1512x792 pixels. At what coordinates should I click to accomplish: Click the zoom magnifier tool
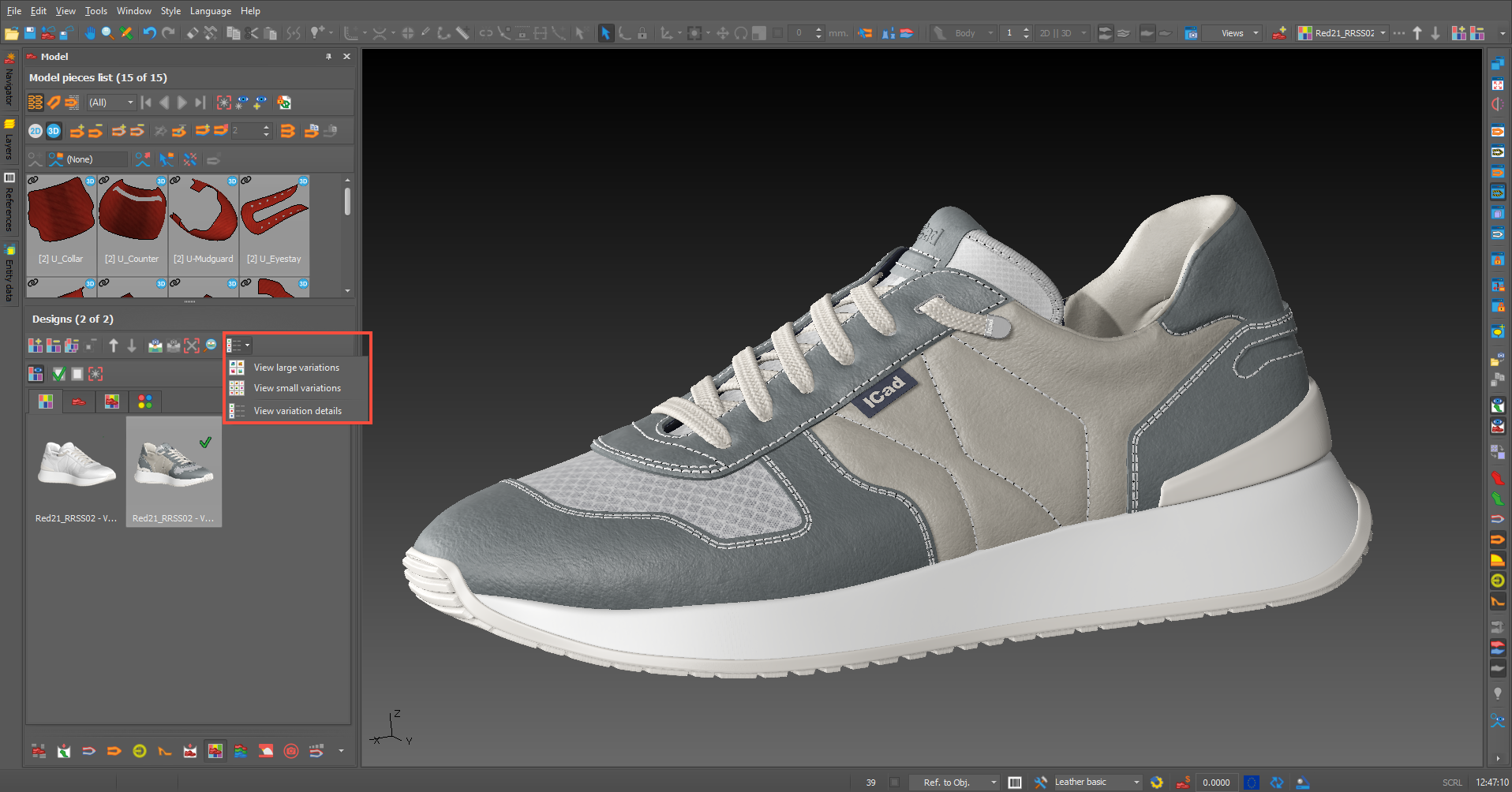(x=107, y=33)
